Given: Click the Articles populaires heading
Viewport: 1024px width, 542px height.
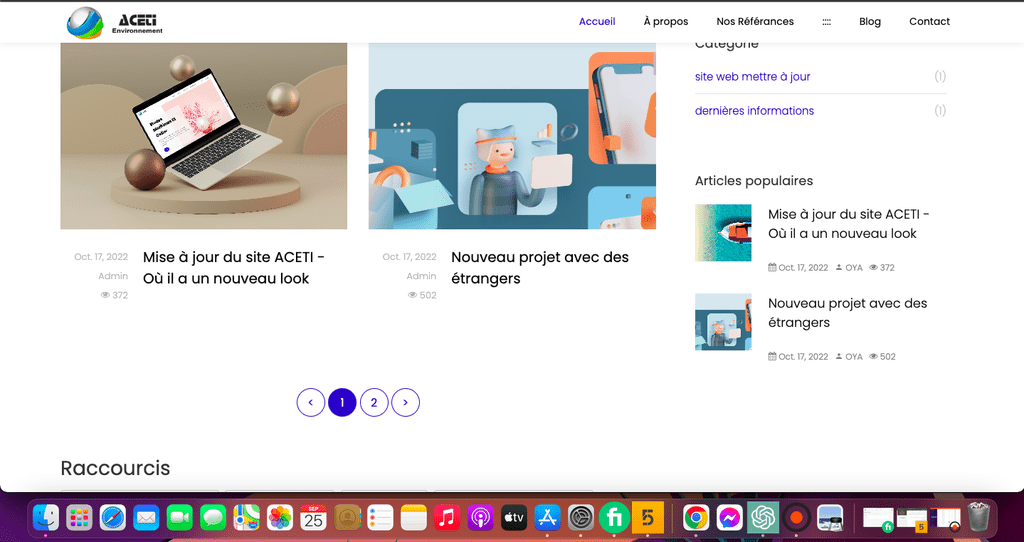Looking at the screenshot, I should pos(754,181).
